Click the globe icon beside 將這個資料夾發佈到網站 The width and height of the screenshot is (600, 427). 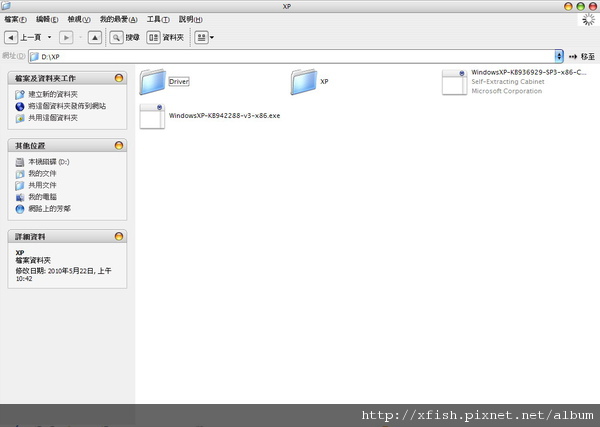[x=20, y=106]
